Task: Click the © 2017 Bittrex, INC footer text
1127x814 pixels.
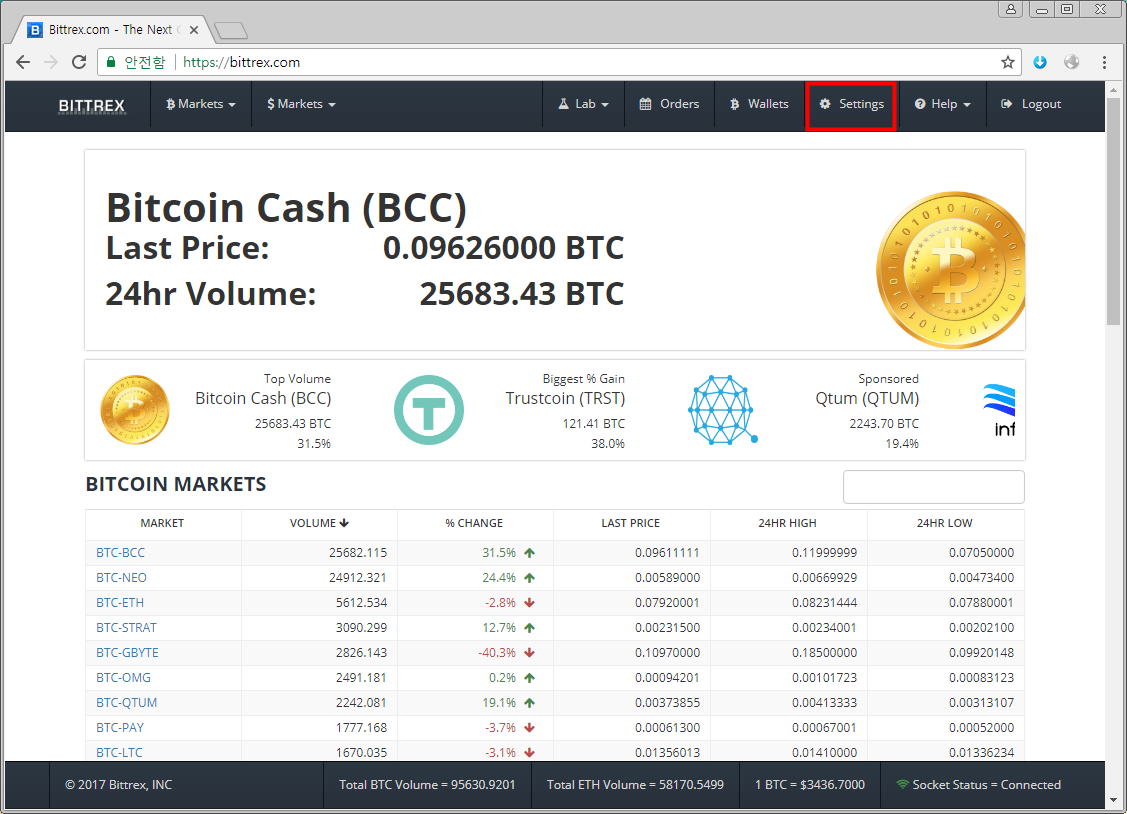Action: [119, 785]
